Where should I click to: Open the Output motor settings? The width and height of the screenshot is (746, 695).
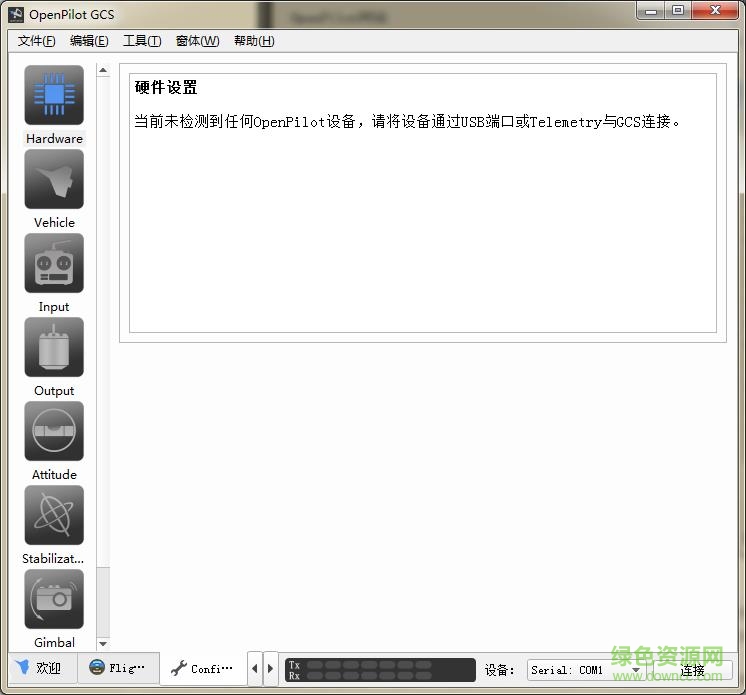pyautogui.click(x=54, y=347)
